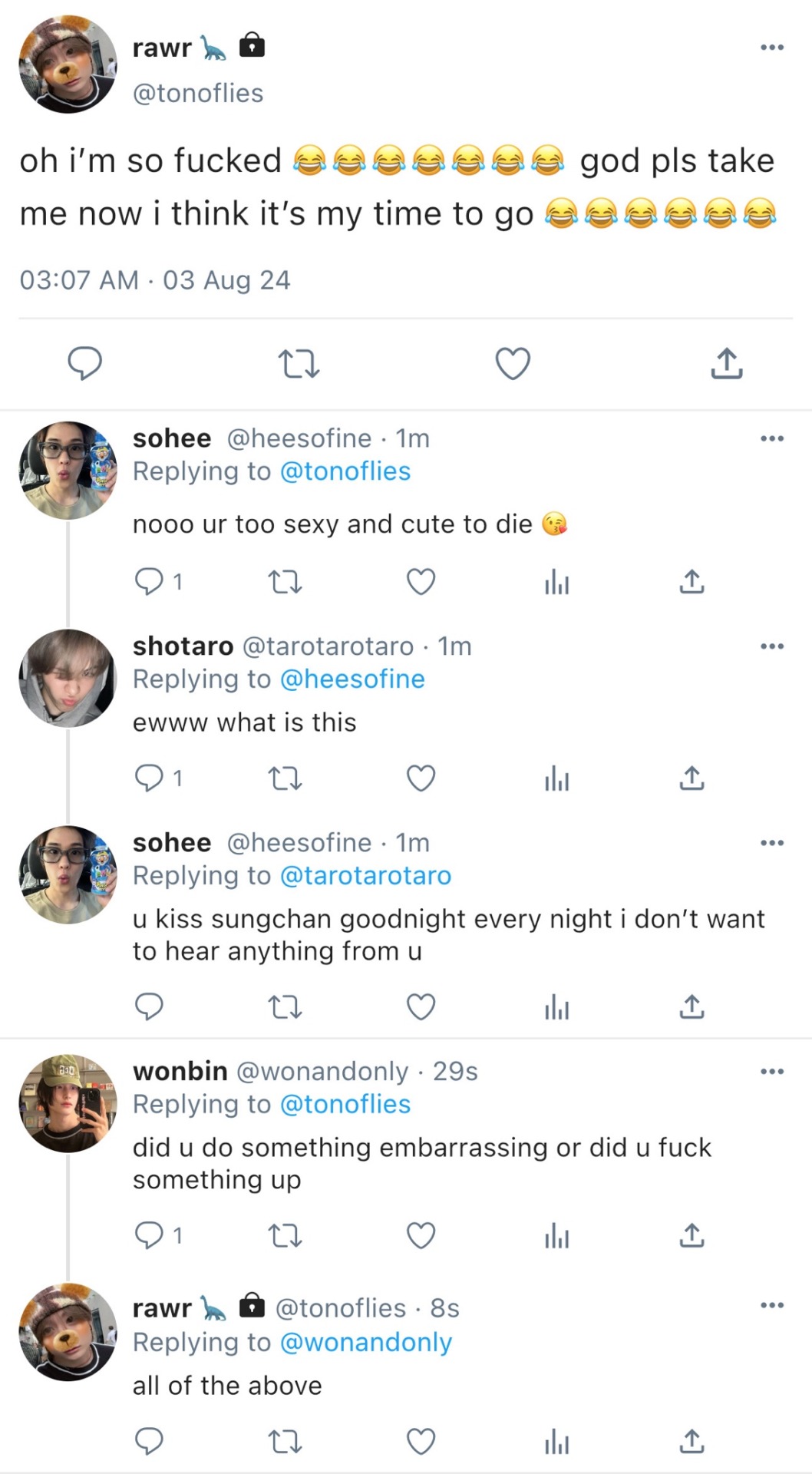This screenshot has height=1474, width=812.
Task: Reply to rawr's main tweet
Action: (x=84, y=364)
